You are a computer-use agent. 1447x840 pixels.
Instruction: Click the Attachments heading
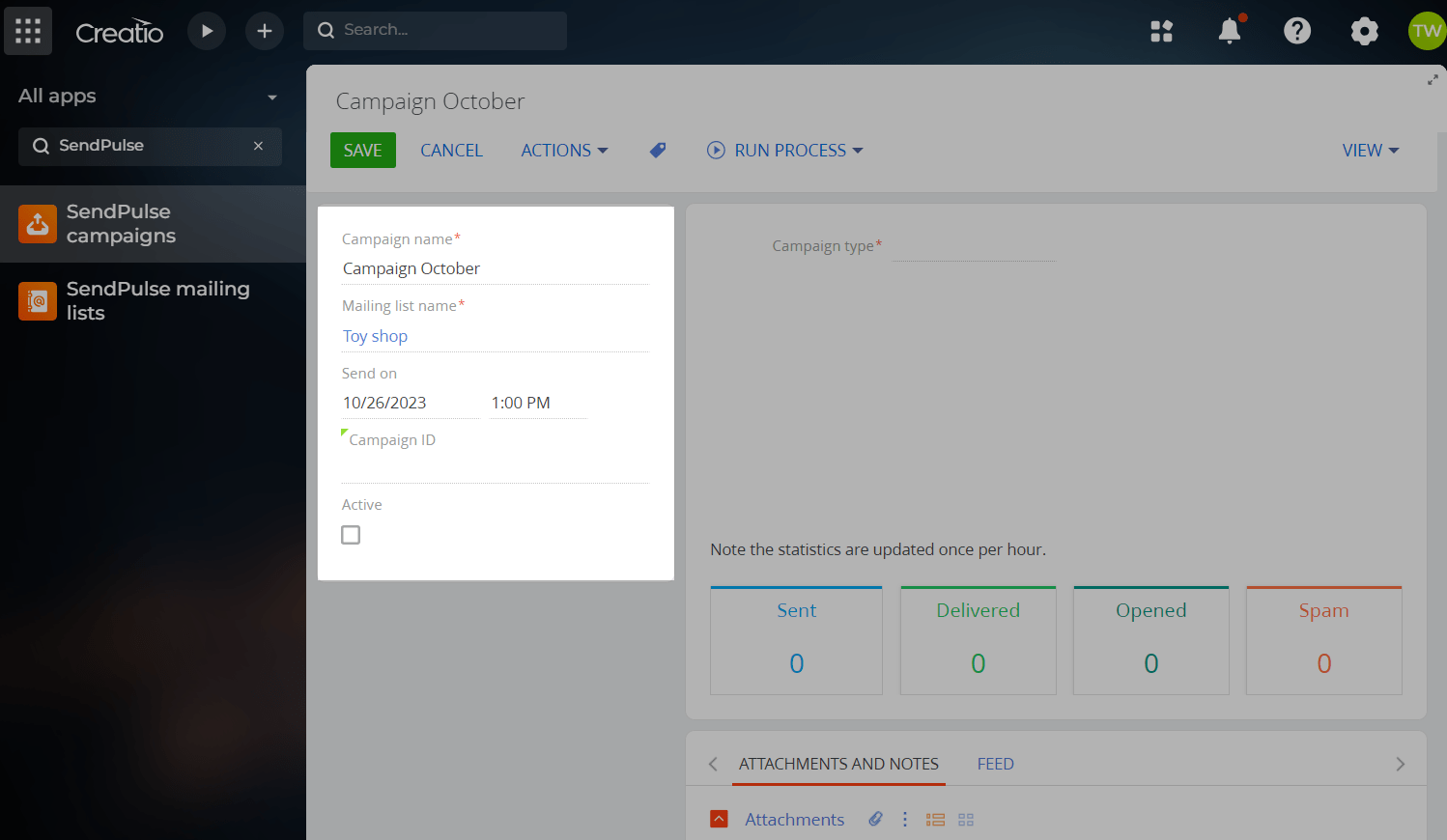click(794, 820)
